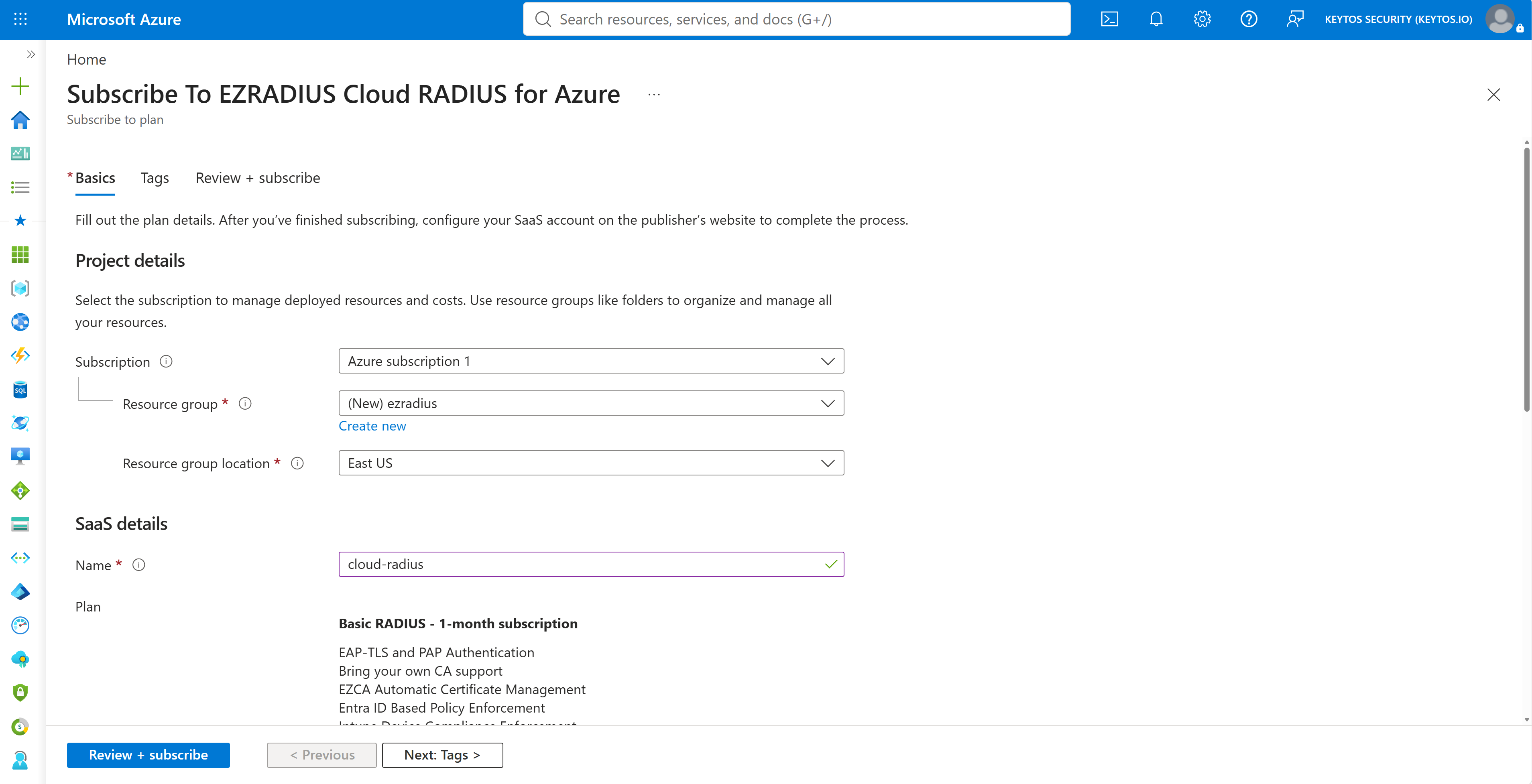The image size is (1532, 784).
Task: Open Cloud Shell from top bar
Action: pos(1110,19)
